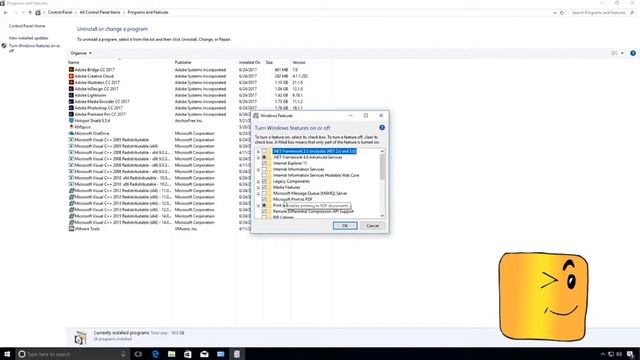
Task: Open the Action Center notification icon
Action: (631, 354)
